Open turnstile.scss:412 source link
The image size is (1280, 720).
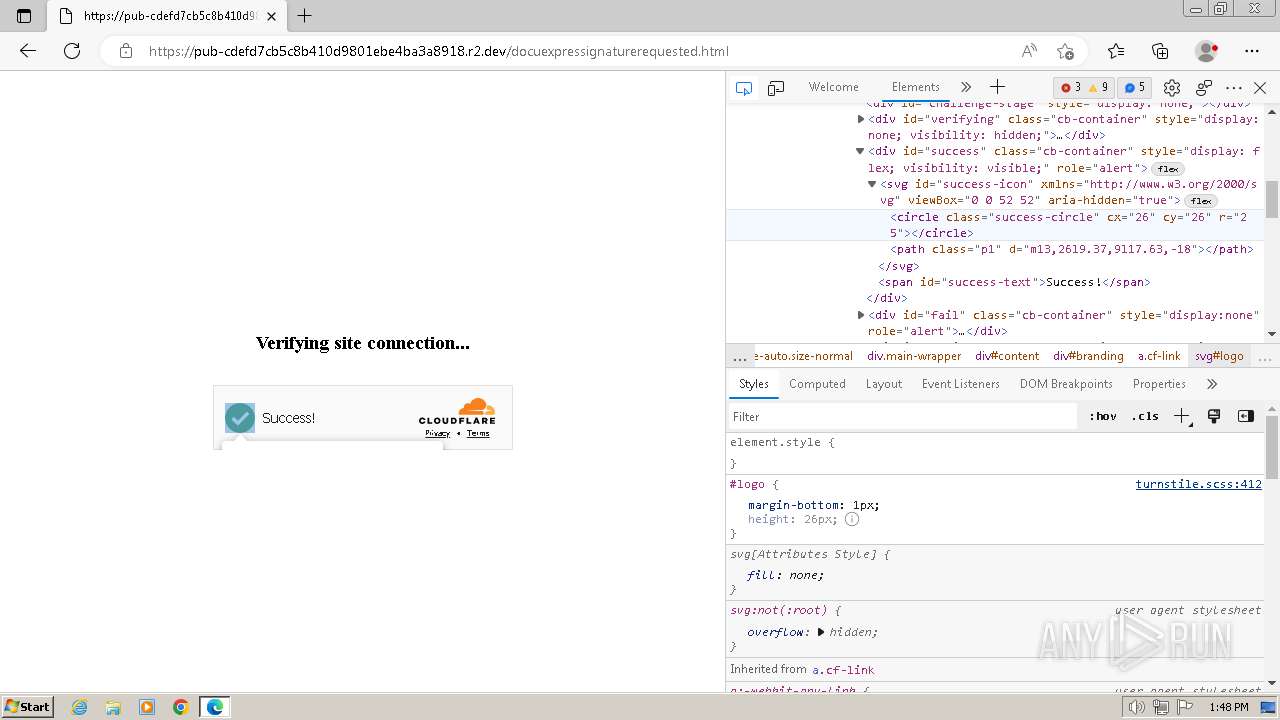coord(1198,484)
